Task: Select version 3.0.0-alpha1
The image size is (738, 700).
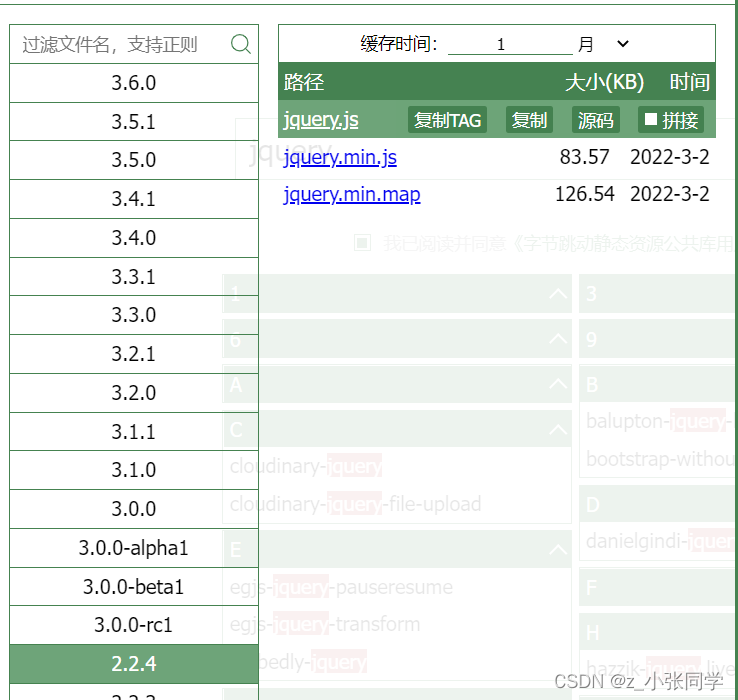Action: (134, 548)
